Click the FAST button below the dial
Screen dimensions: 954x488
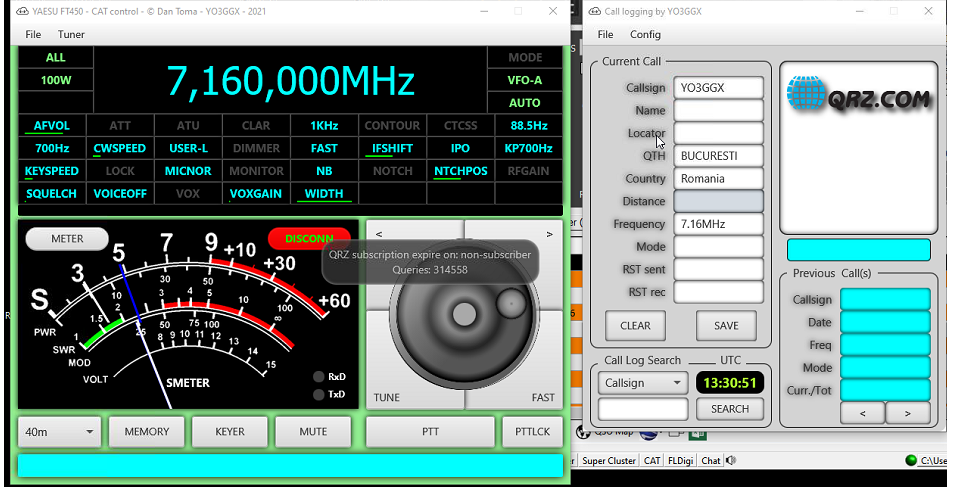tap(543, 397)
